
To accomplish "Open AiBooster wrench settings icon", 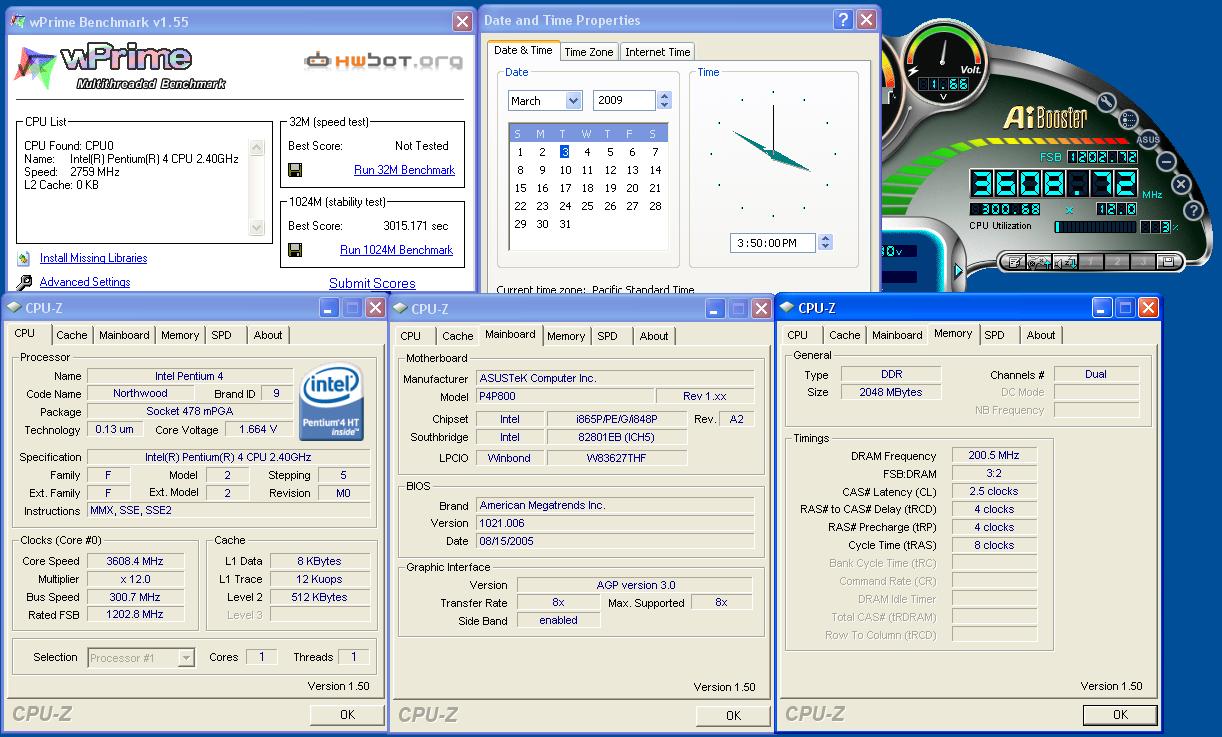I will click(x=1107, y=102).
